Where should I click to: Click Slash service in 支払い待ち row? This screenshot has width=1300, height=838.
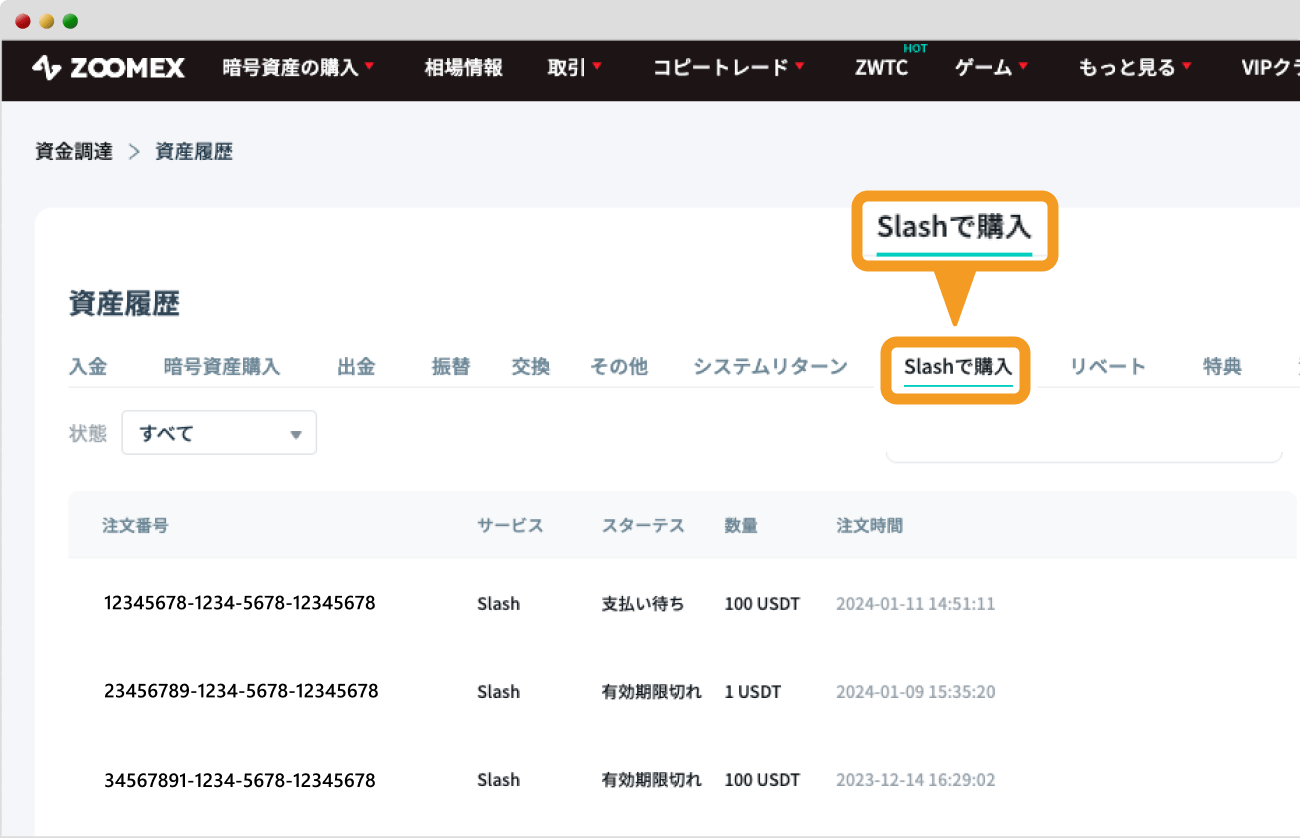click(x=499, y=604)
